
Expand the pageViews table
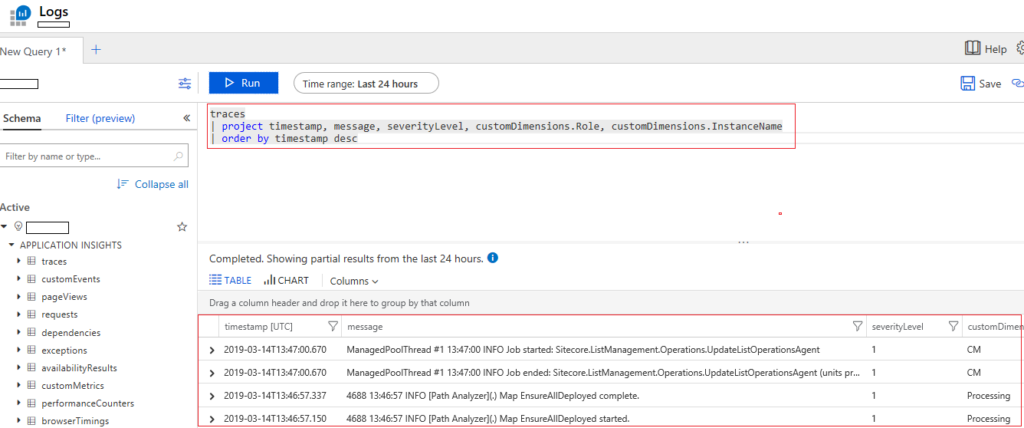19,297
